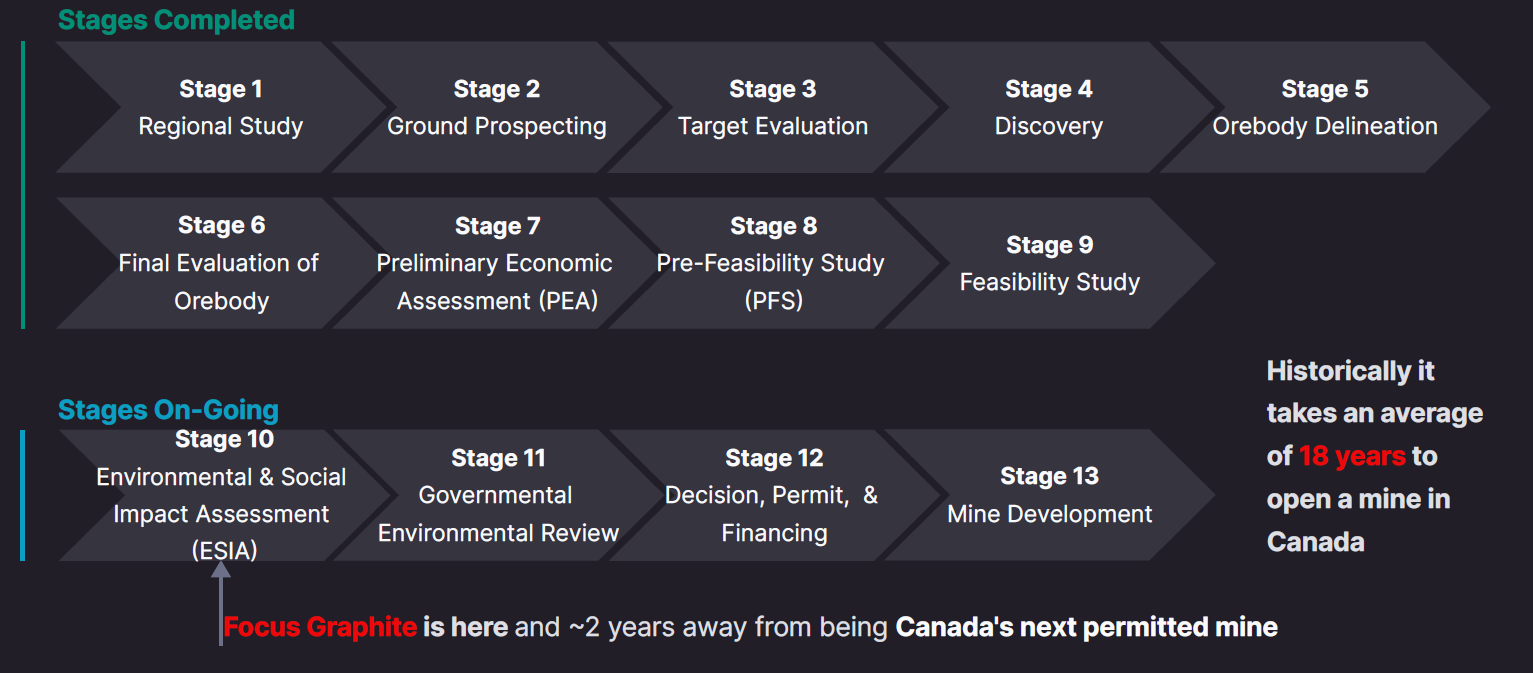Select Stage 12 Decision, Permit, & Financing

[x=773, y=495]
